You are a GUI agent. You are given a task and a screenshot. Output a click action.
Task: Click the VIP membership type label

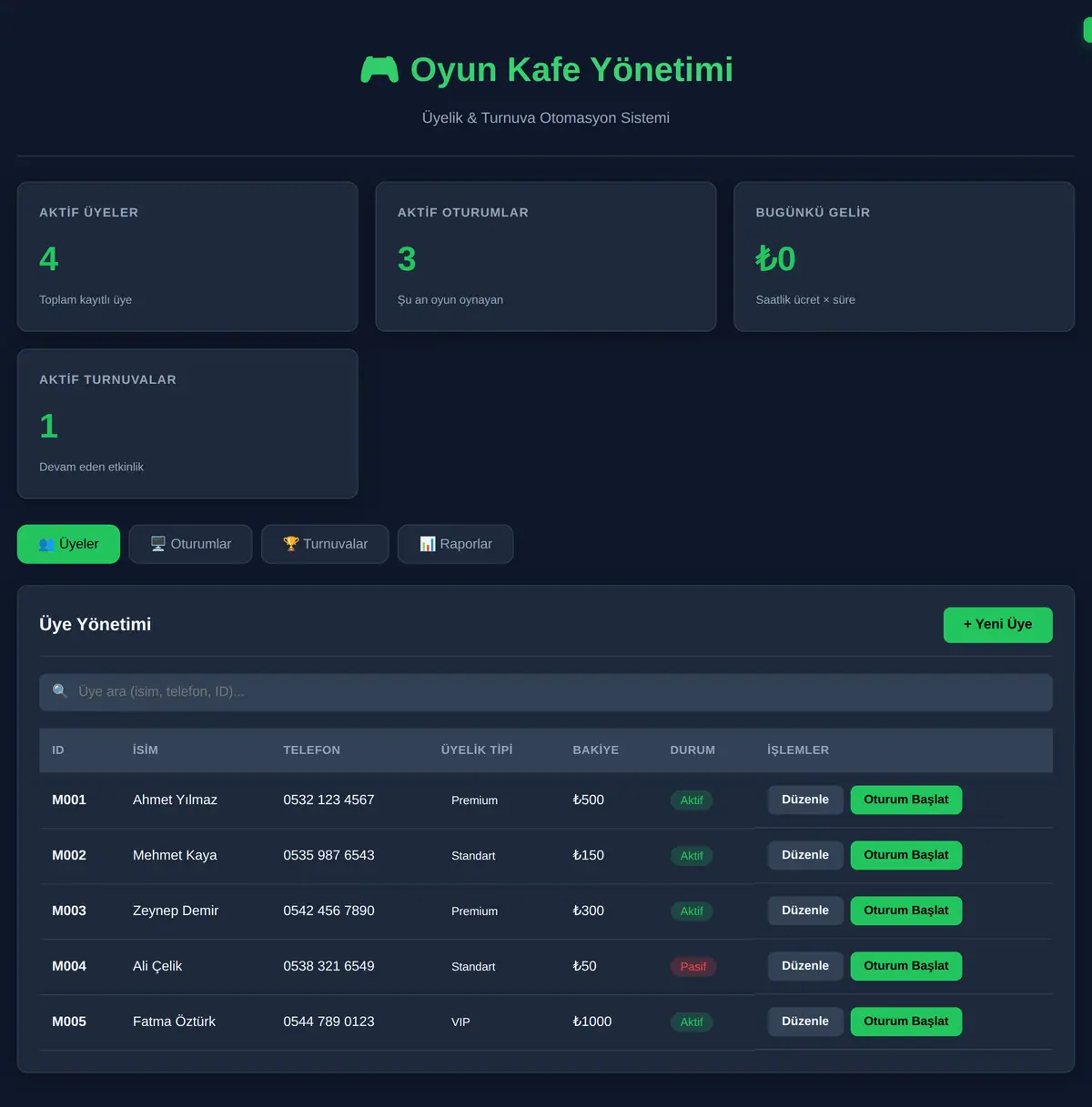coord(461,1022)
